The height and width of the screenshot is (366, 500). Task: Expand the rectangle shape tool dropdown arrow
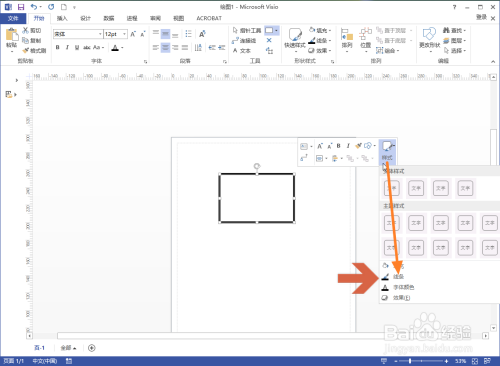click(x=276, y=31)
